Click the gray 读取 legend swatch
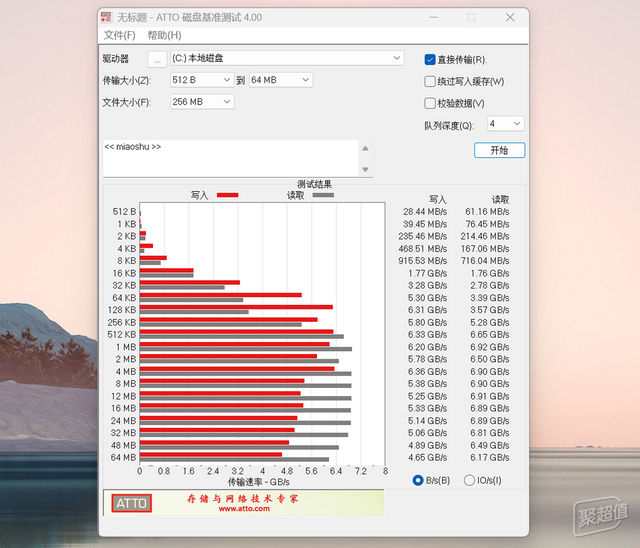640x548 pixels. pyautogui.click(x=323, y=195)
